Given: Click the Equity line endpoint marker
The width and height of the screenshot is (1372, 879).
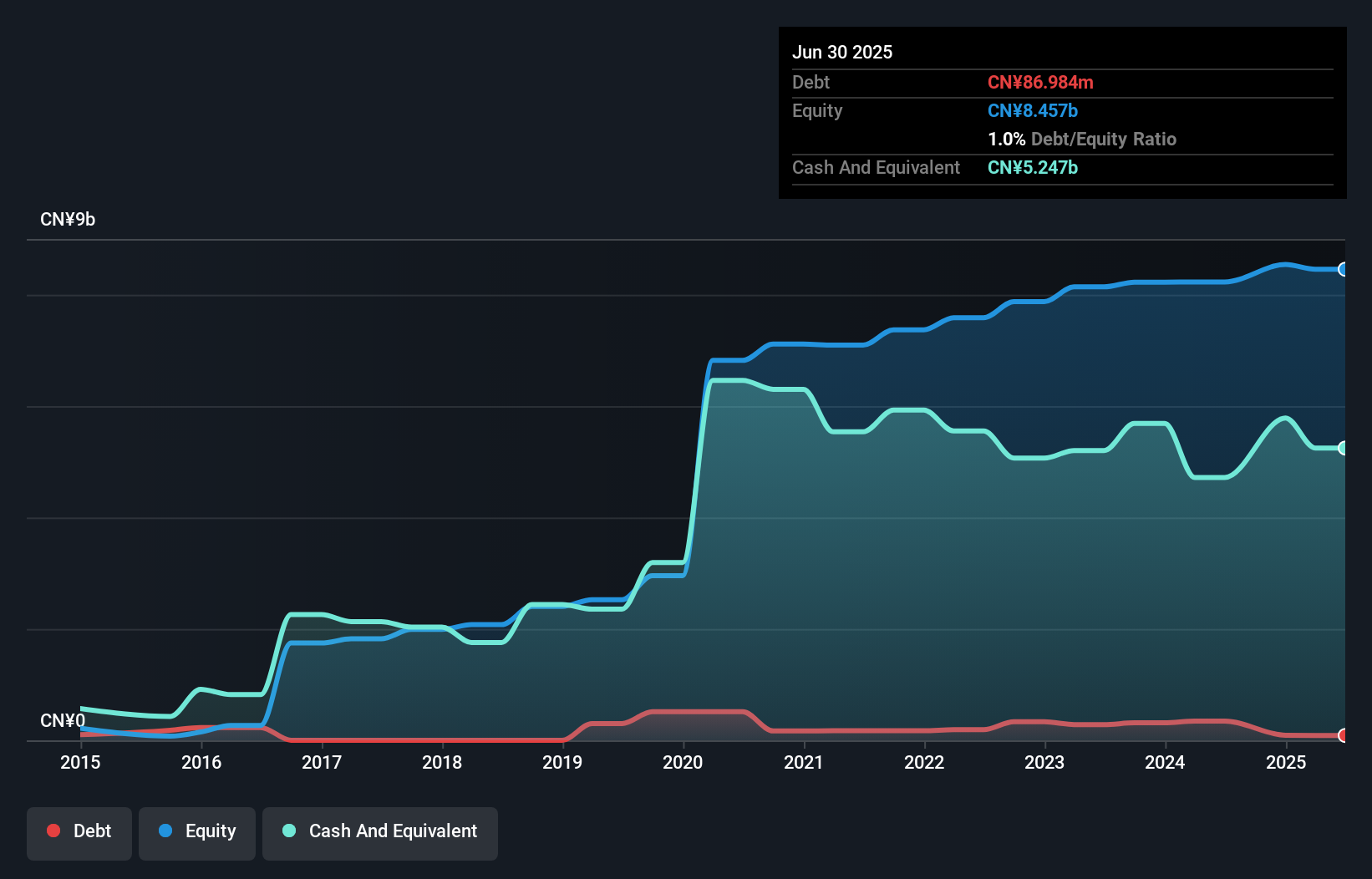Looking at the screenshot, I should pos(1342,269).
